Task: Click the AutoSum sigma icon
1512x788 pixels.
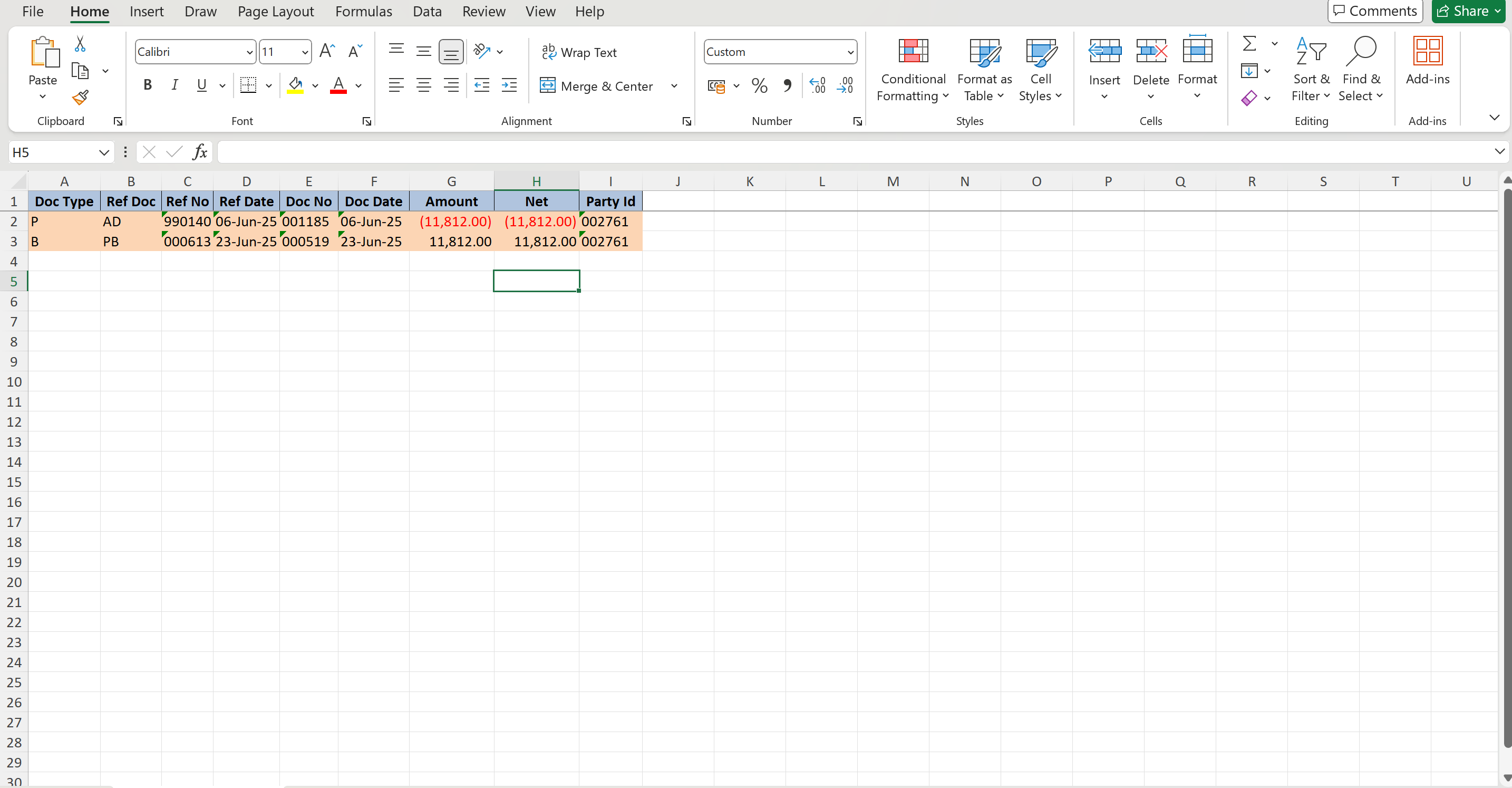Action: (1249, 44)
